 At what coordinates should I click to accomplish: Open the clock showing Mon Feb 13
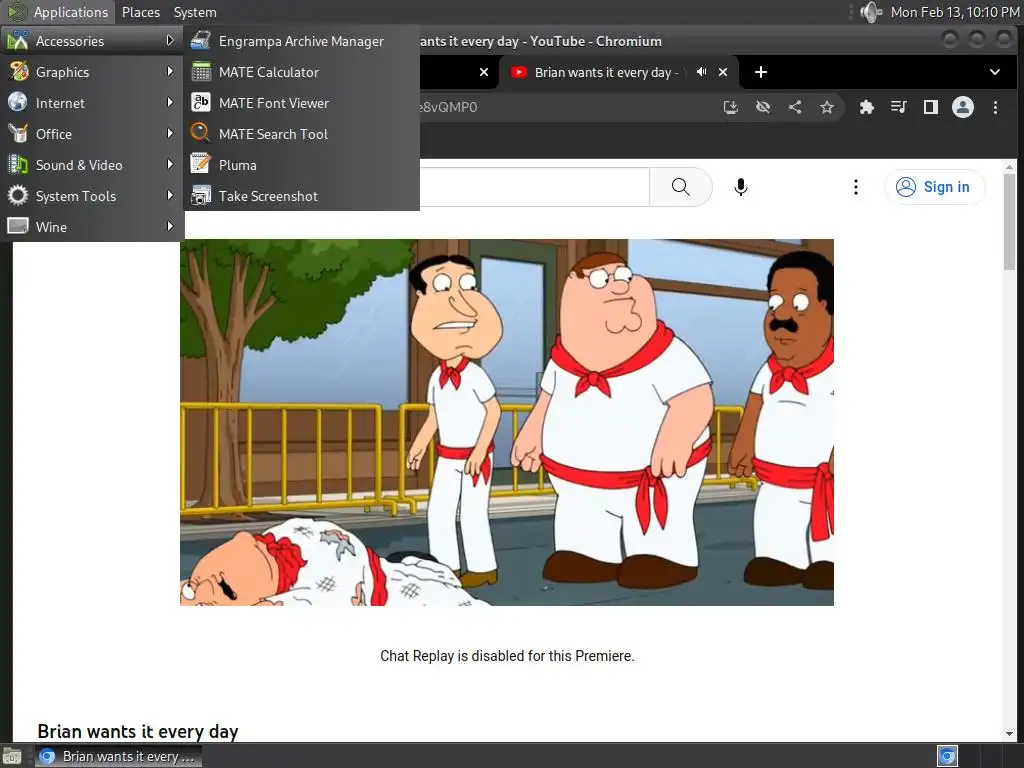(955, 12)
